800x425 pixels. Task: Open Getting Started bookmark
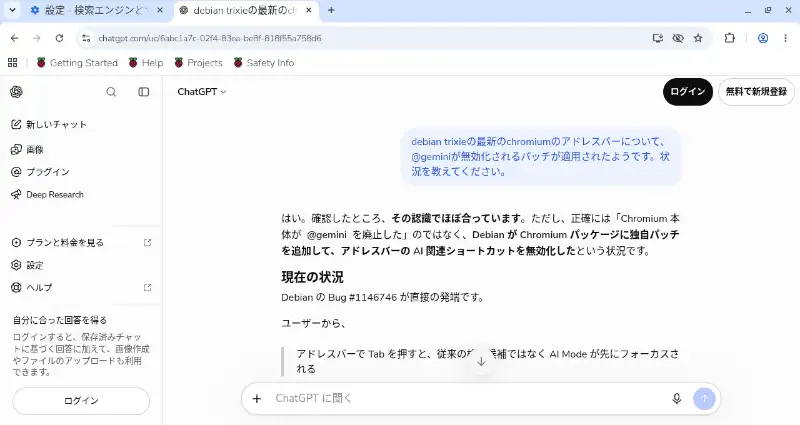point(77,63)
